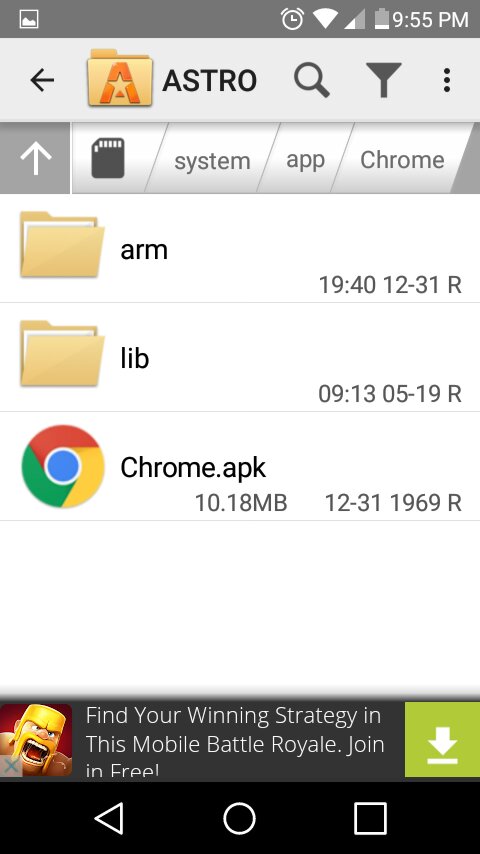
Task: Open the arm folder
Action: pos(240,249)
